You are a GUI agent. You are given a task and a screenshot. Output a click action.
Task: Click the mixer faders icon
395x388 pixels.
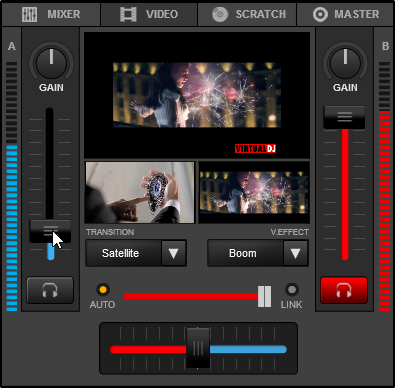coord(29,14)
